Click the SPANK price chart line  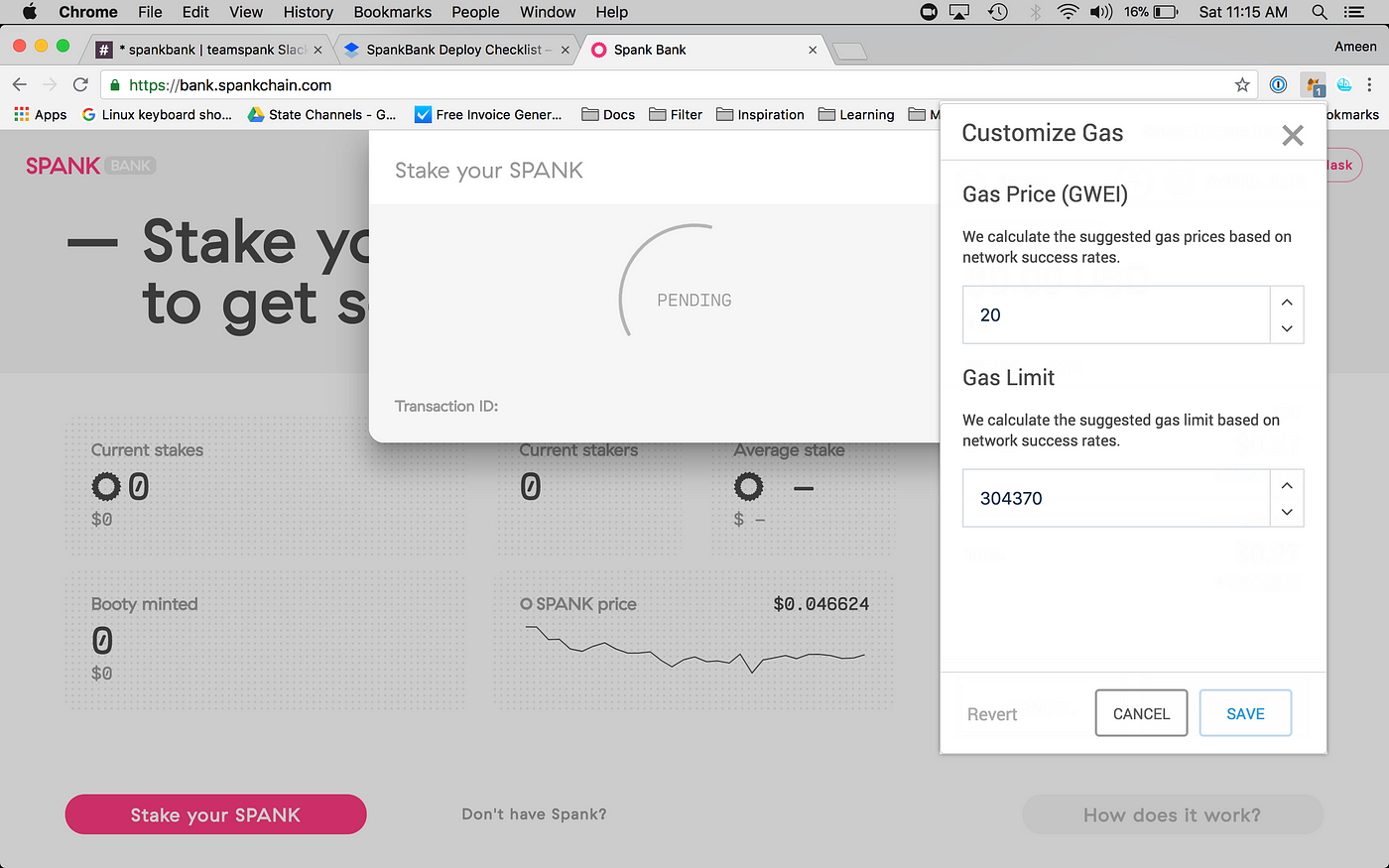694,650
